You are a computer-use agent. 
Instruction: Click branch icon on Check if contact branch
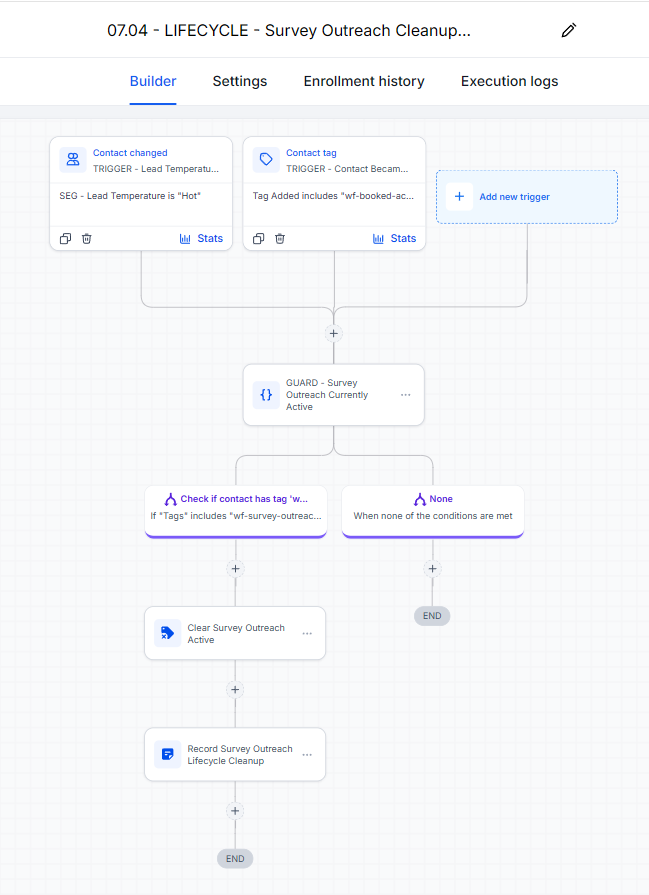pyautogui.click(x=170, y=499)
